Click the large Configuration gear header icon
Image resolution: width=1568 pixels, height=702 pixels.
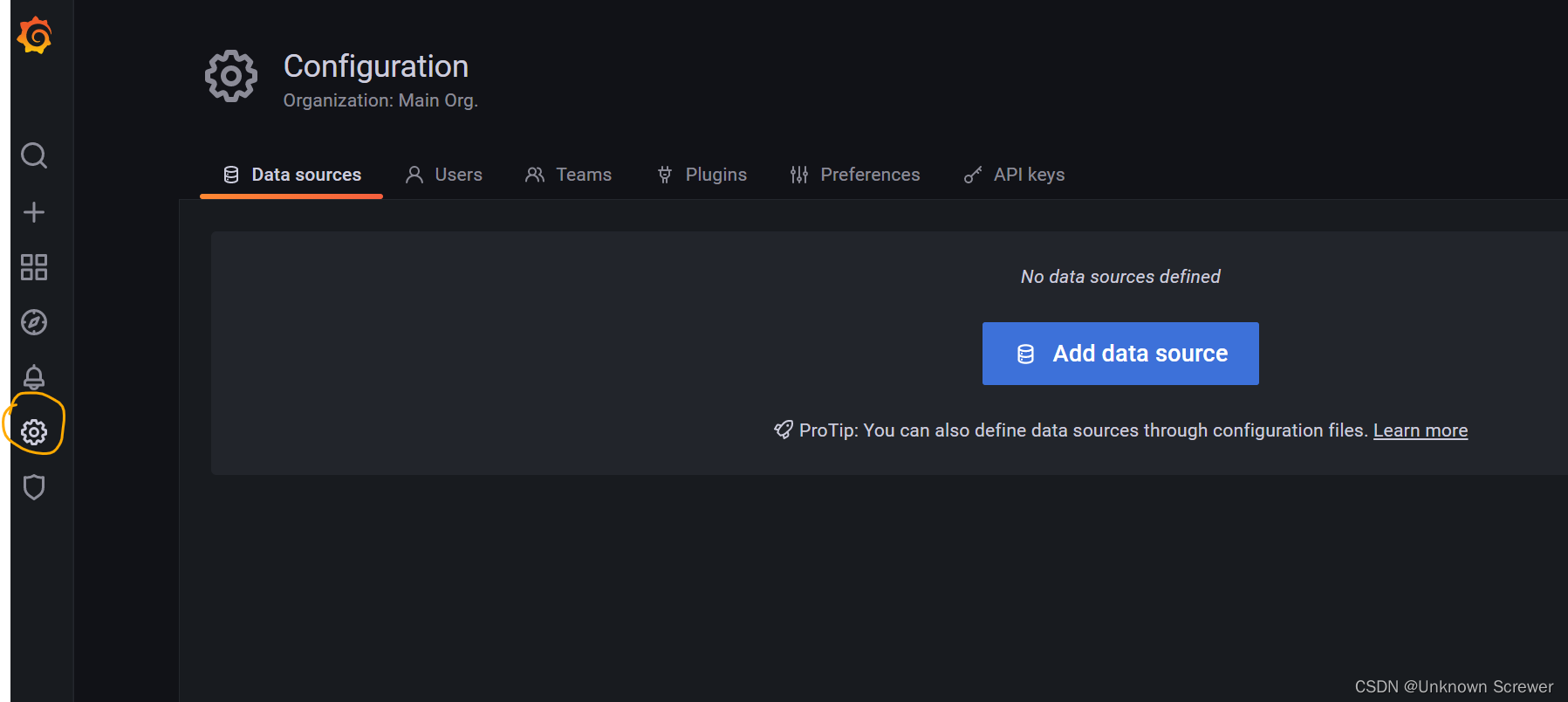(x=231, y=76)
